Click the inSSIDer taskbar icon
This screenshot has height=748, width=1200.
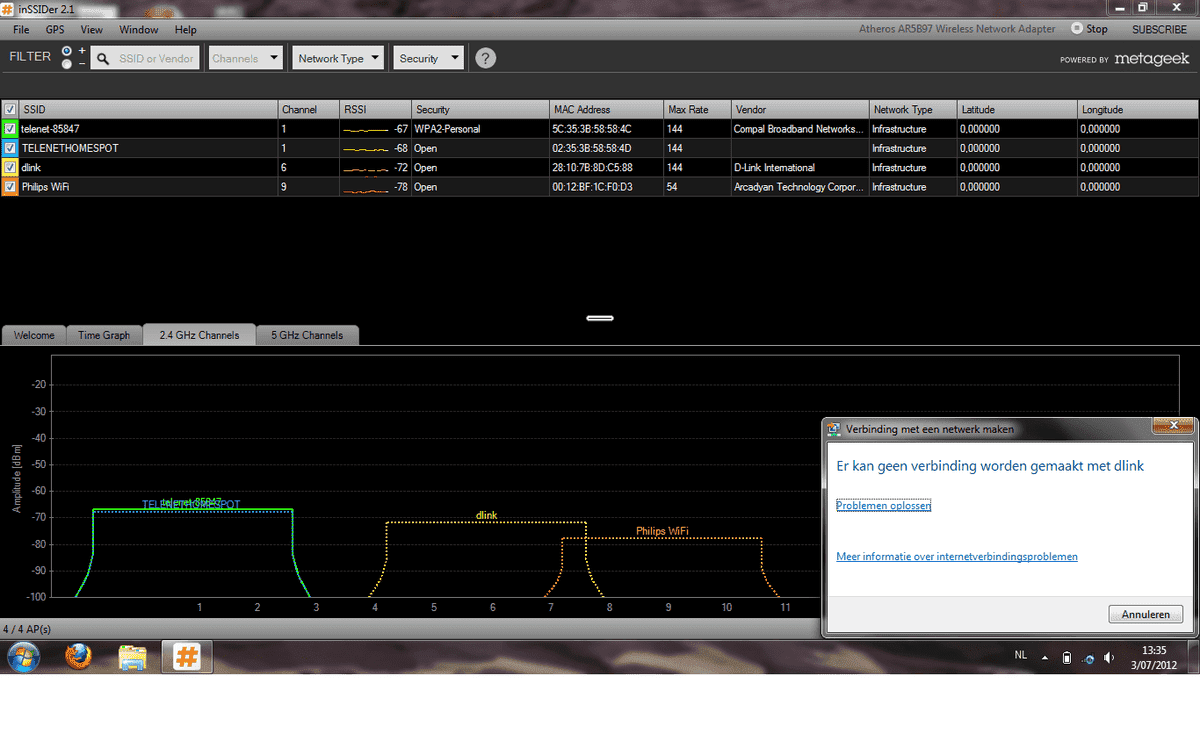tap(185, 656)
